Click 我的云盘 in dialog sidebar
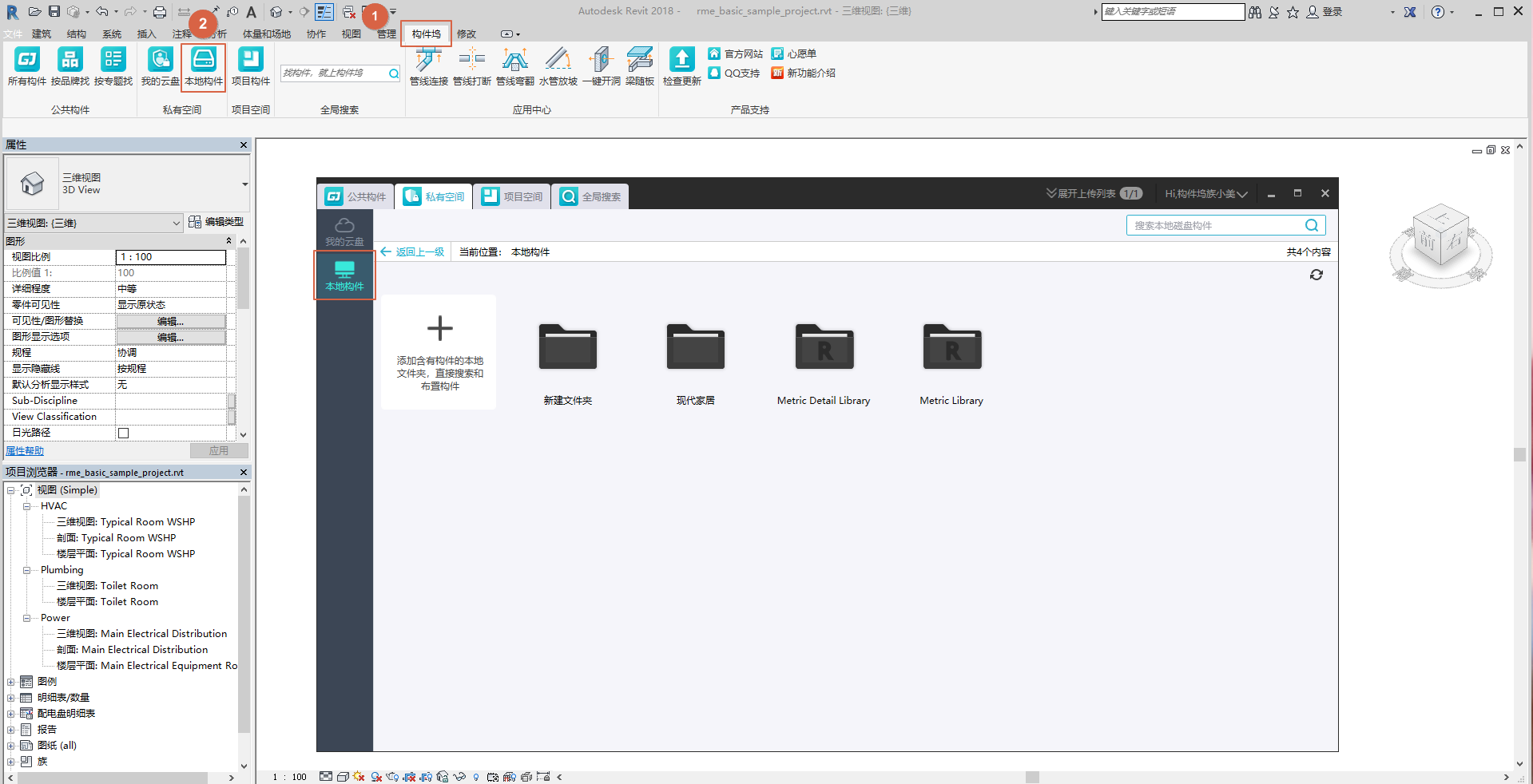Viewport: 1533px width, 784px height. click(x=344, y=232)
